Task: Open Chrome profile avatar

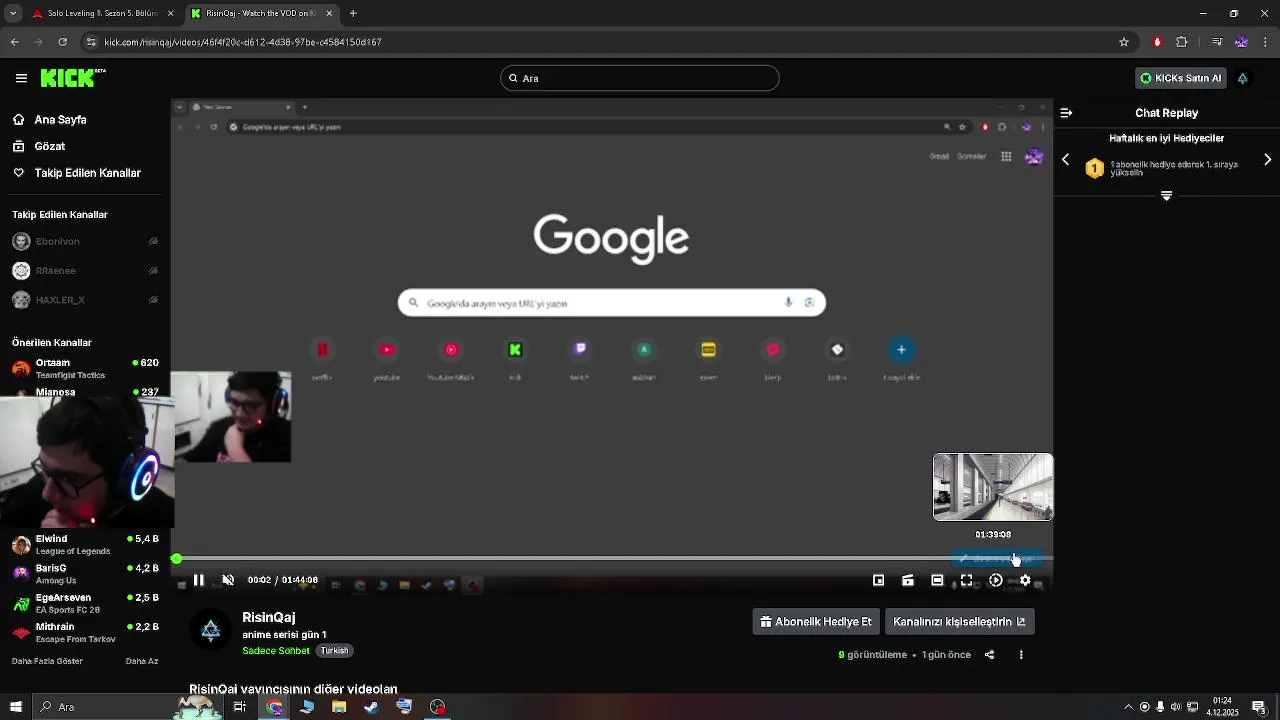Action: (1241, 42)
